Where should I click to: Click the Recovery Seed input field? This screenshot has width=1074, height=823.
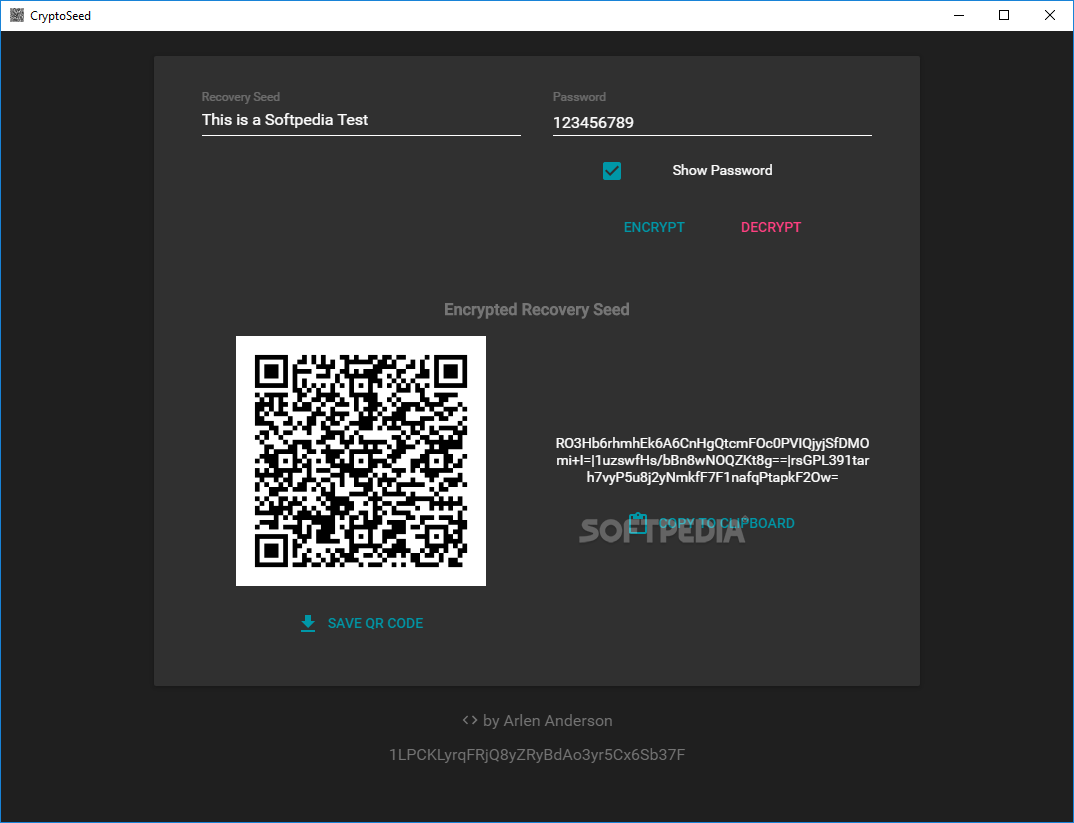361,120
